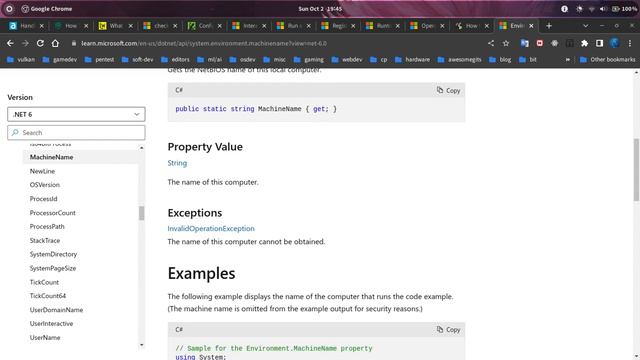Open the tab search dropdown arrow

585,26
